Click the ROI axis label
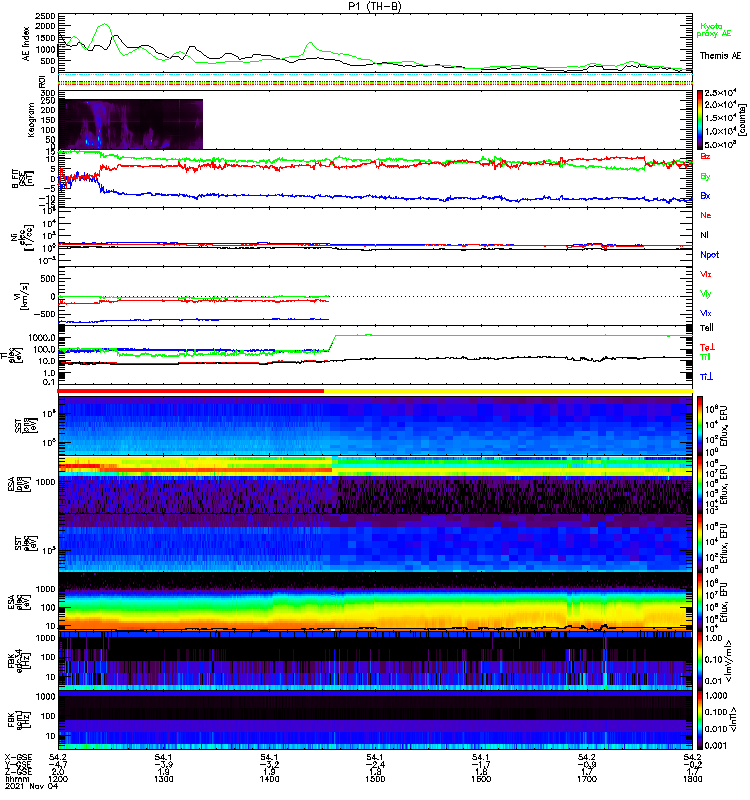750x800 pixels. pos(42,80)
